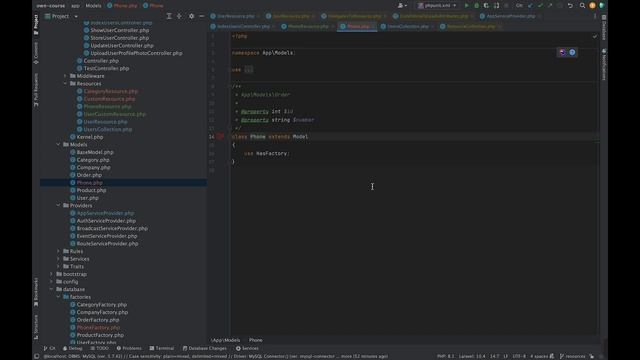Click the shield icon at top-right corner

click(602, 6)
